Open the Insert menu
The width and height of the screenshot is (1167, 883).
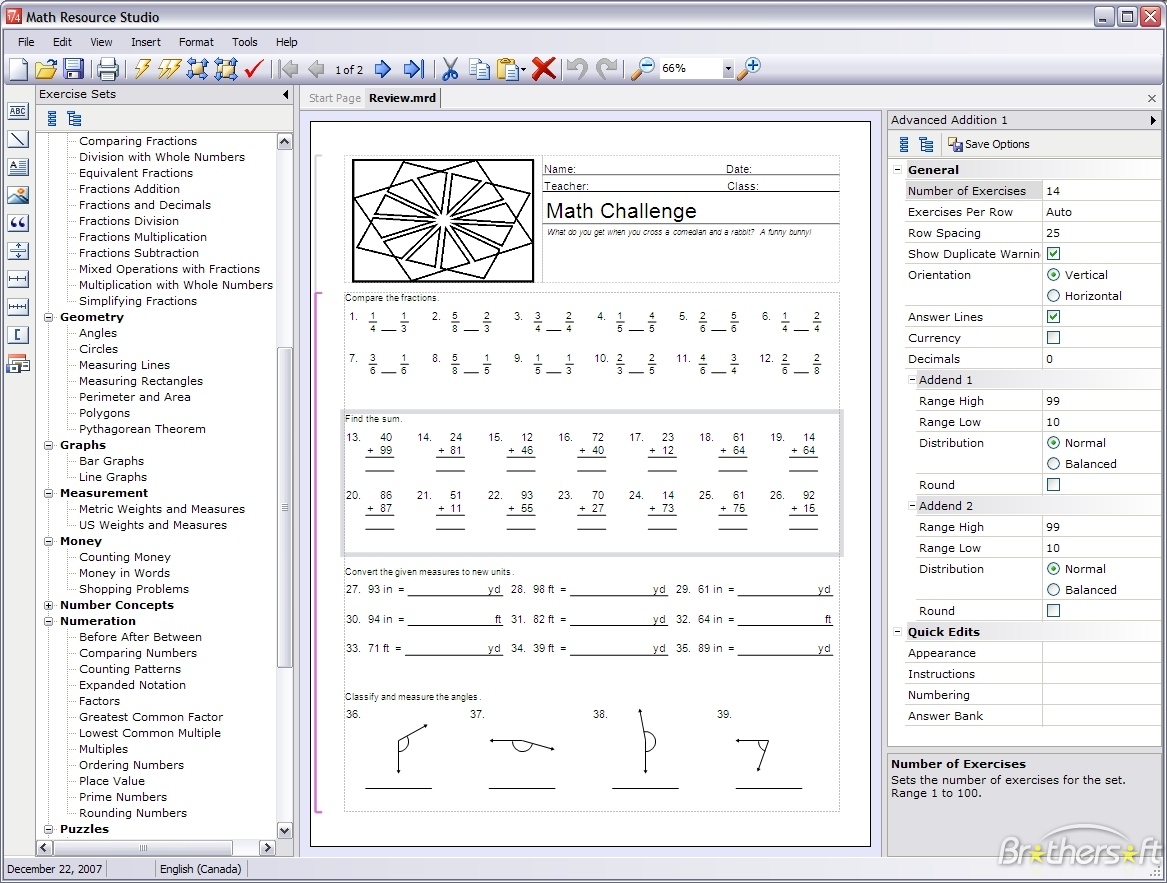[146, 42]
